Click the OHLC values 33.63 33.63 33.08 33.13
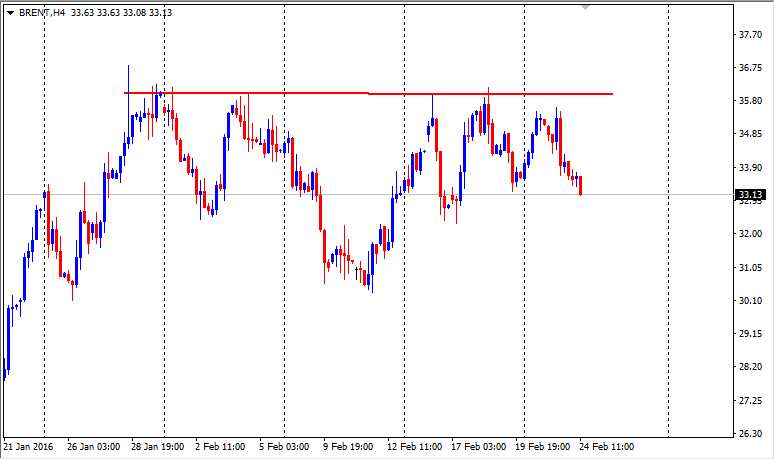The width and height of the screenshot is (775, 459). click(121, 12)
